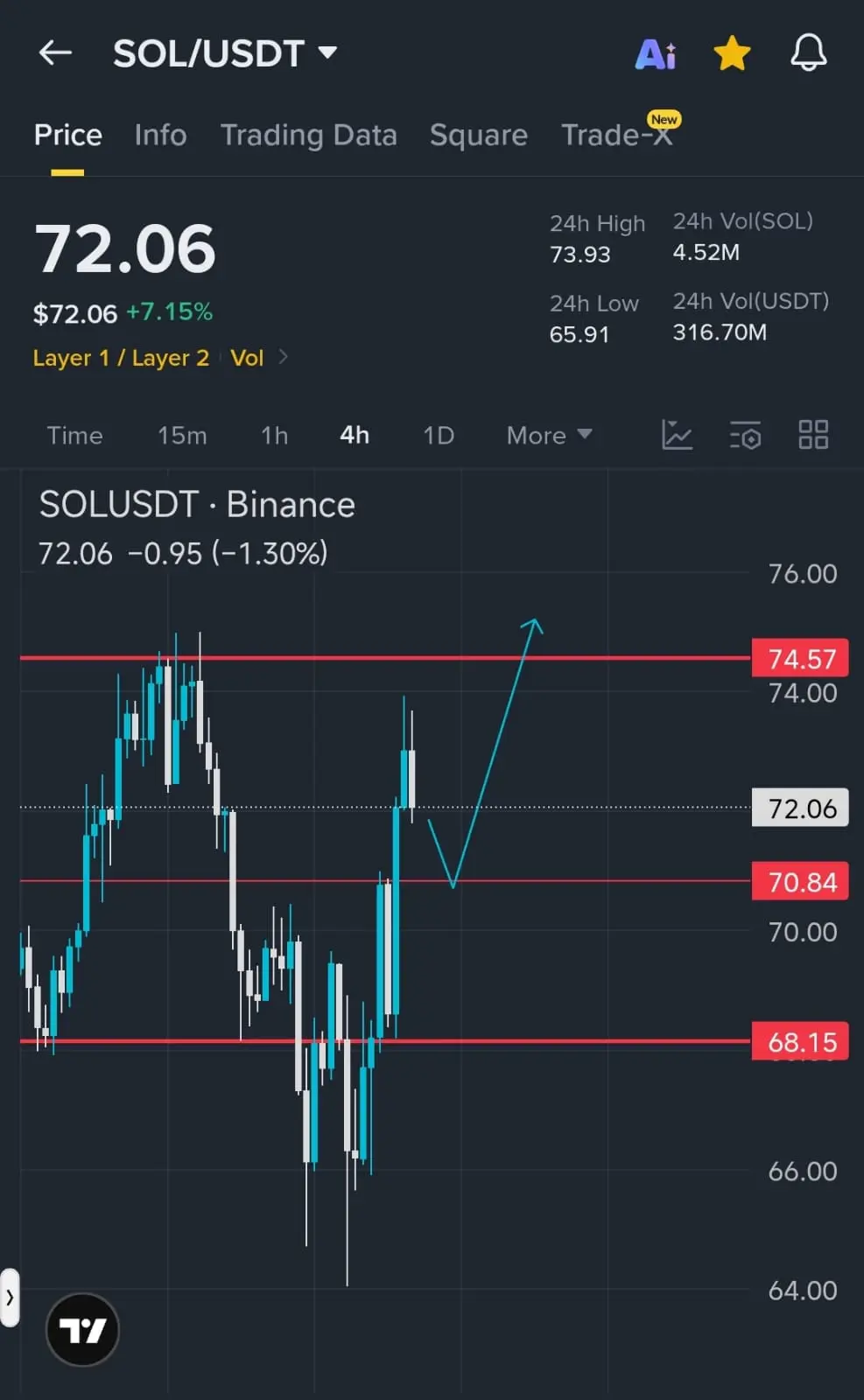The image size is (864, 1400).
Task: Open the AI assistant icon
Action: point(655,54)
